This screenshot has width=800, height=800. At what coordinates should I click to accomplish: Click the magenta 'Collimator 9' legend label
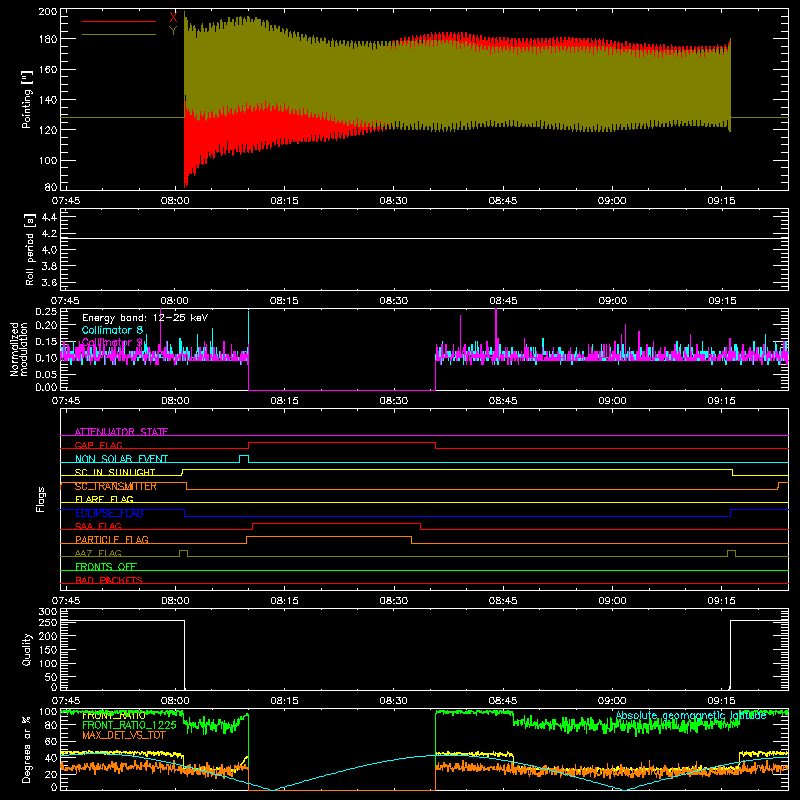click(112, 342)
